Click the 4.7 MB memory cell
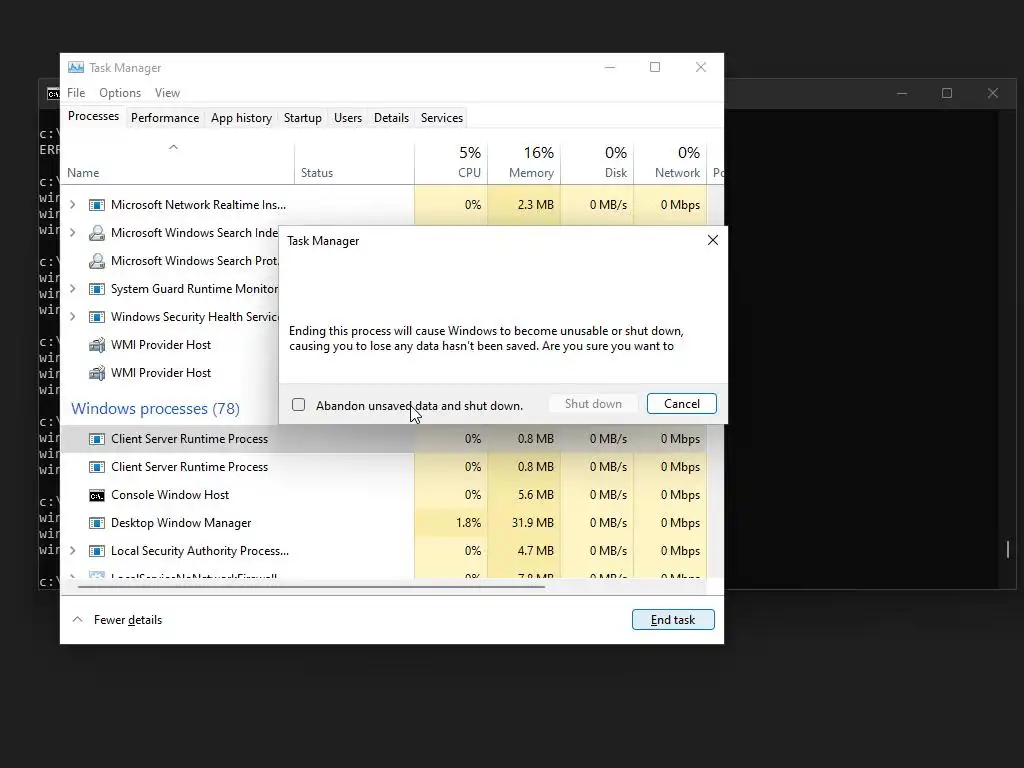 coord(524,551)
